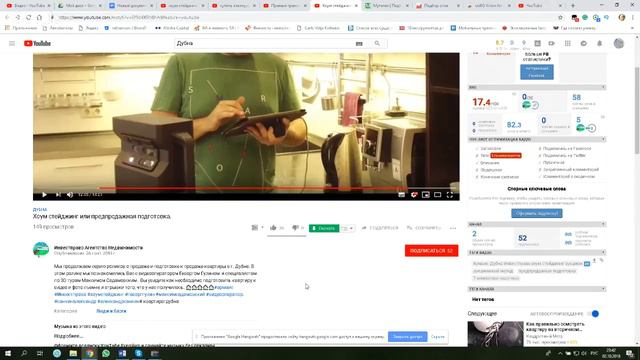640x360 pixels.
Task: Play the video with the play button
Action: (x=44, y=195)
